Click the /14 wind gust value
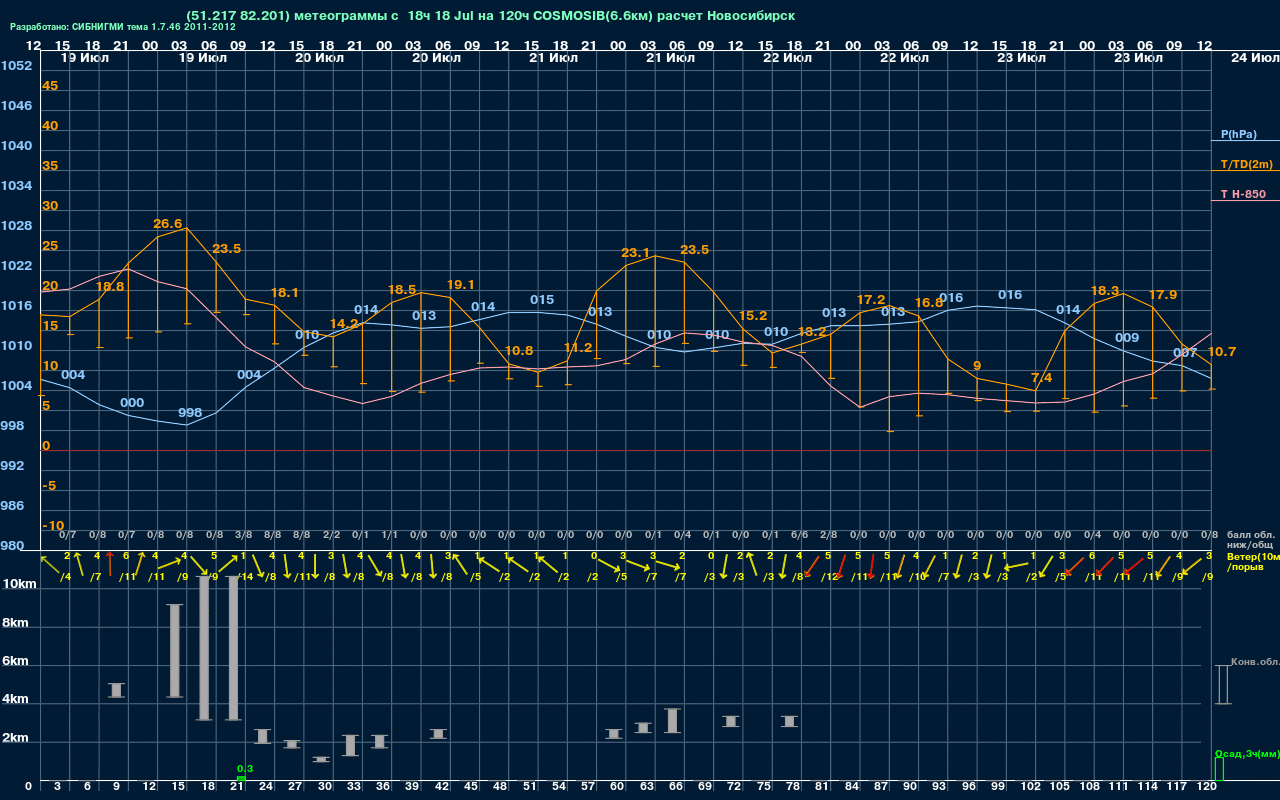1280x800 pixels. 247,577
